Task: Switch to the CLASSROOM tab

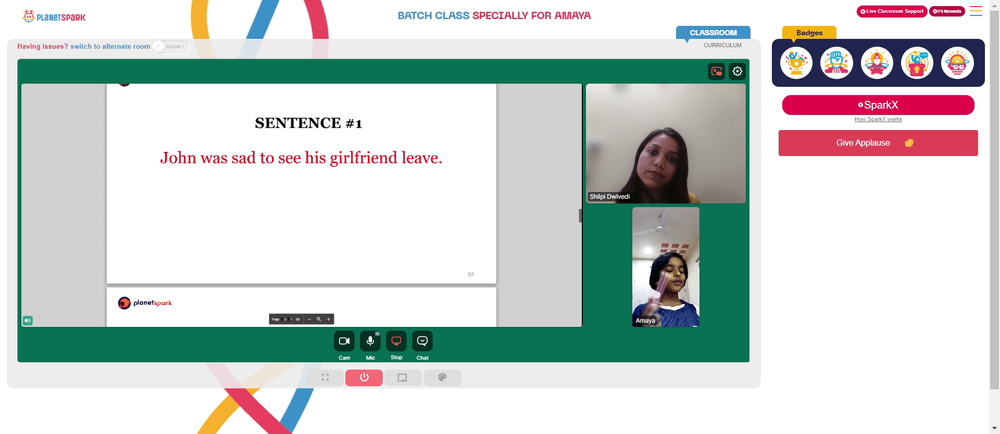Action: coord(713,33)
